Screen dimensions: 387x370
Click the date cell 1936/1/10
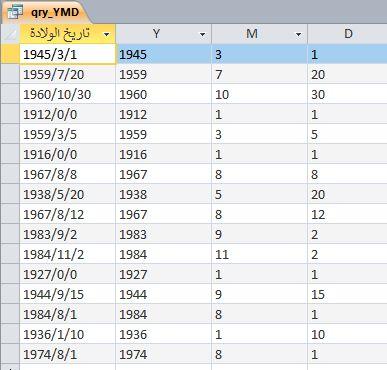click(x=68, y=334)
